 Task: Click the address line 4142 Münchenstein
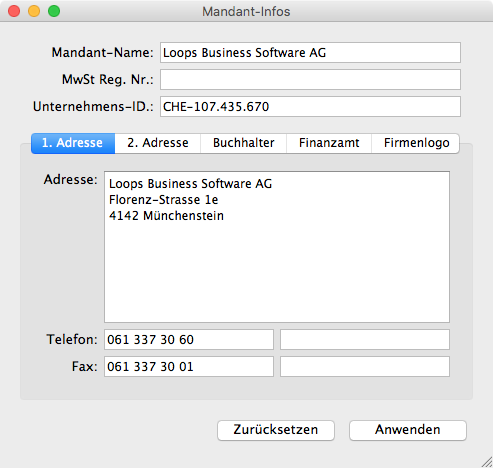166,216
